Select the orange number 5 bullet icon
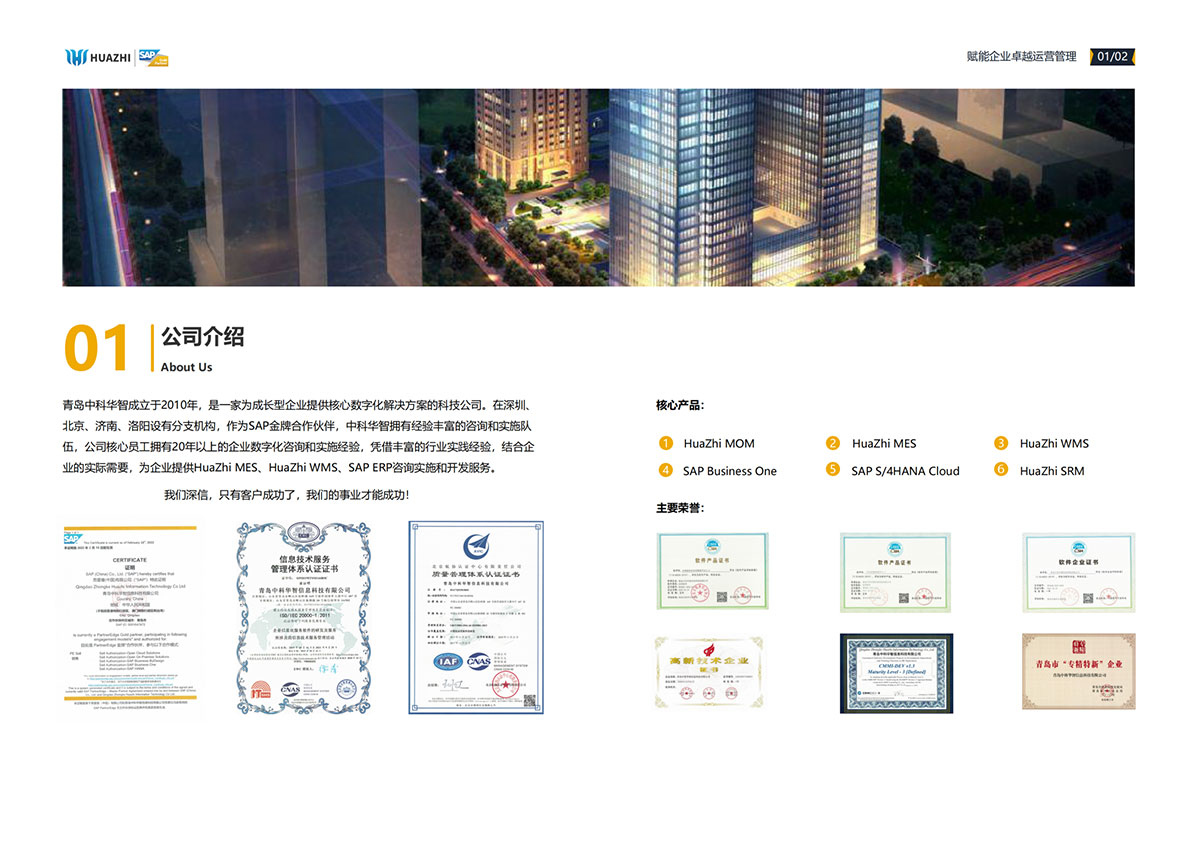Screen dimensions: 1200x850 click(x=832, y=470)
